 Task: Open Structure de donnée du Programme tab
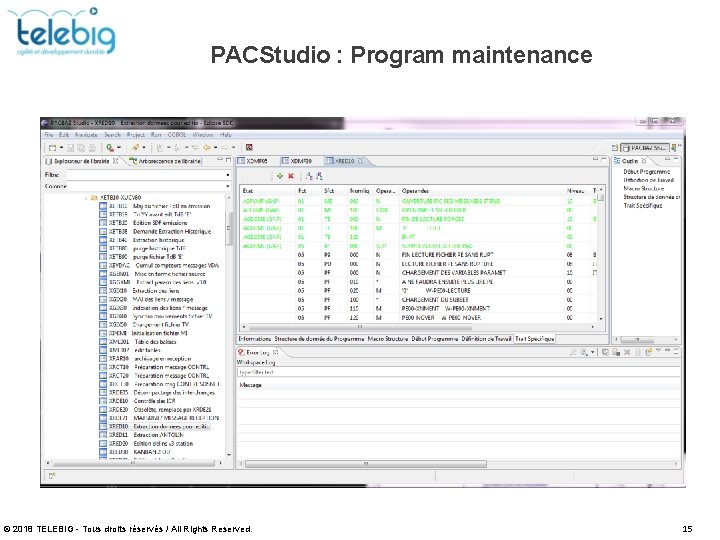point(319,339)
